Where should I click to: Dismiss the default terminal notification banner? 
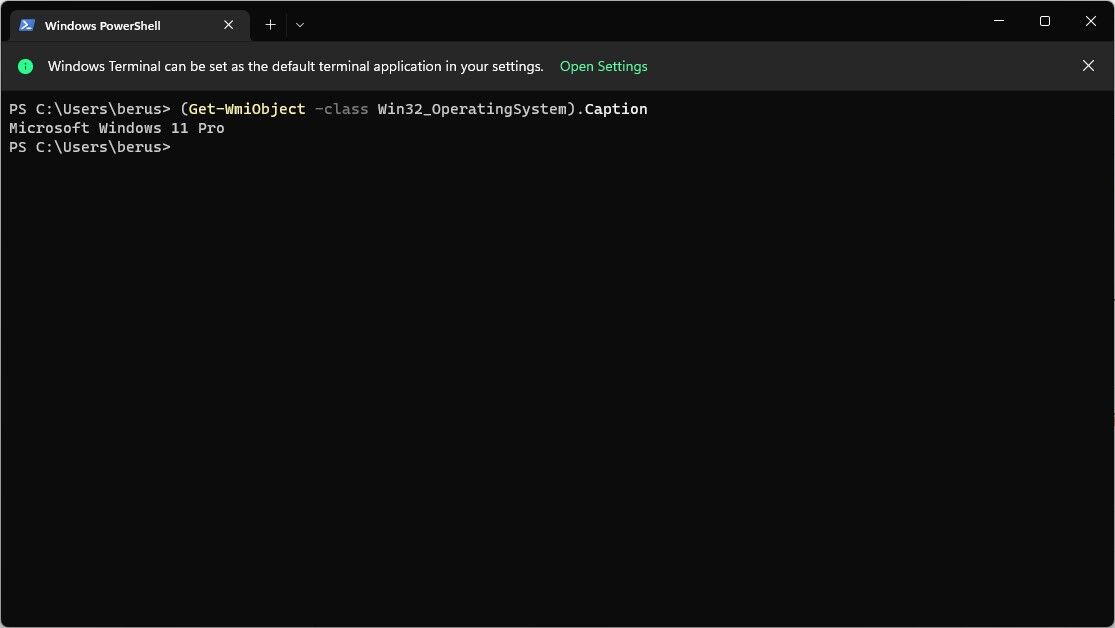click(x=1088, y=65)
